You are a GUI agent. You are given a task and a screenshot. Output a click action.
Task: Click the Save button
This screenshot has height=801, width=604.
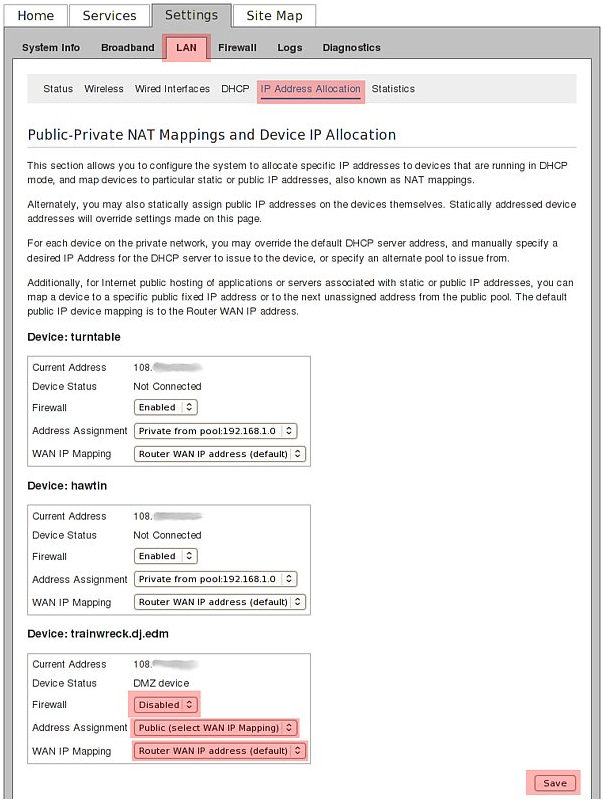(554, 783)
